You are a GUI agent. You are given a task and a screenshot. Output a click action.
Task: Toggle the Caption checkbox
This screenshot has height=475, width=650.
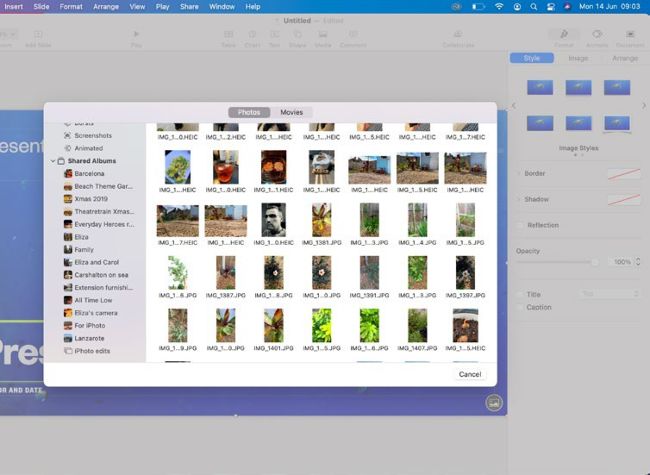coord(520,307)
